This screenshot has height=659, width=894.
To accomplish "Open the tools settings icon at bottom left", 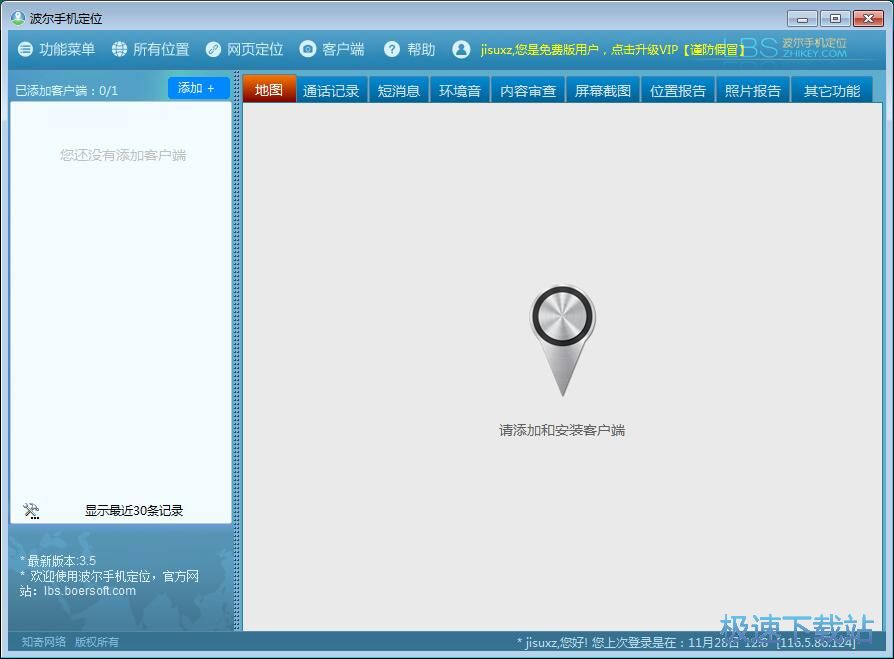I will click(x=31, y=511).
